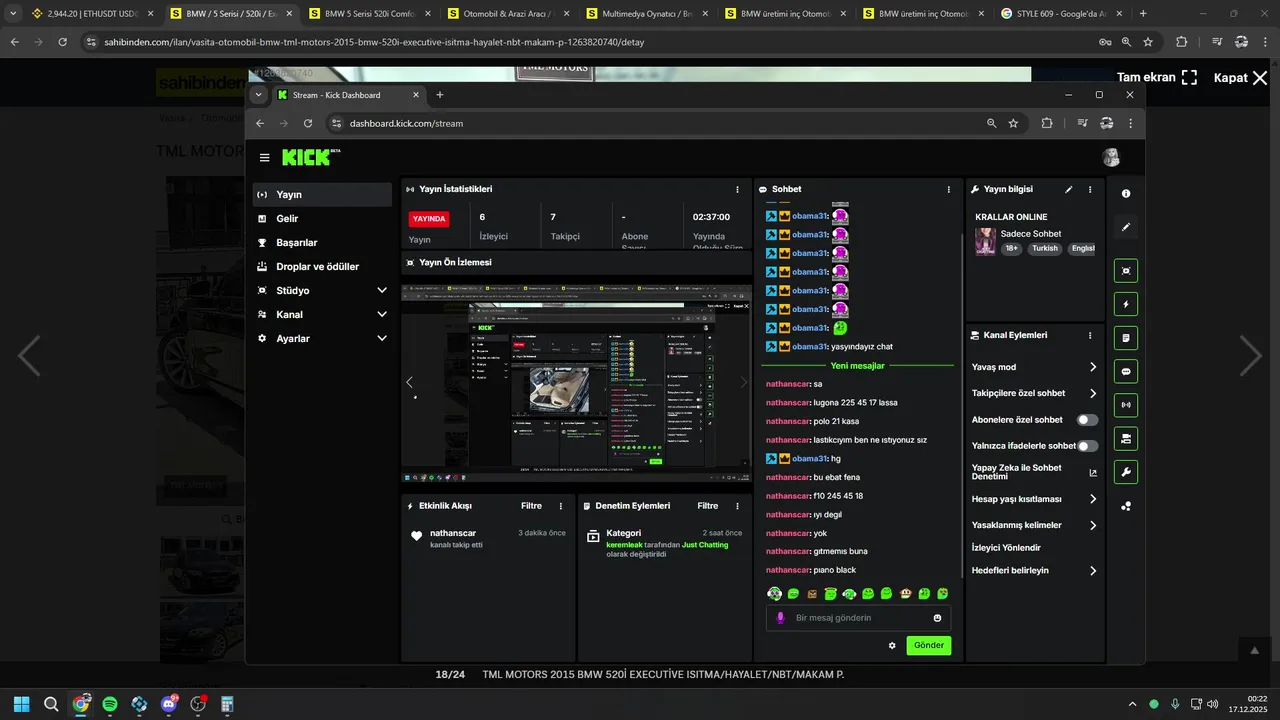
Task: Open the external link icon beside Yapay Zeka ile Sohbet Denetimi
Action: [x=1093, y=473]
